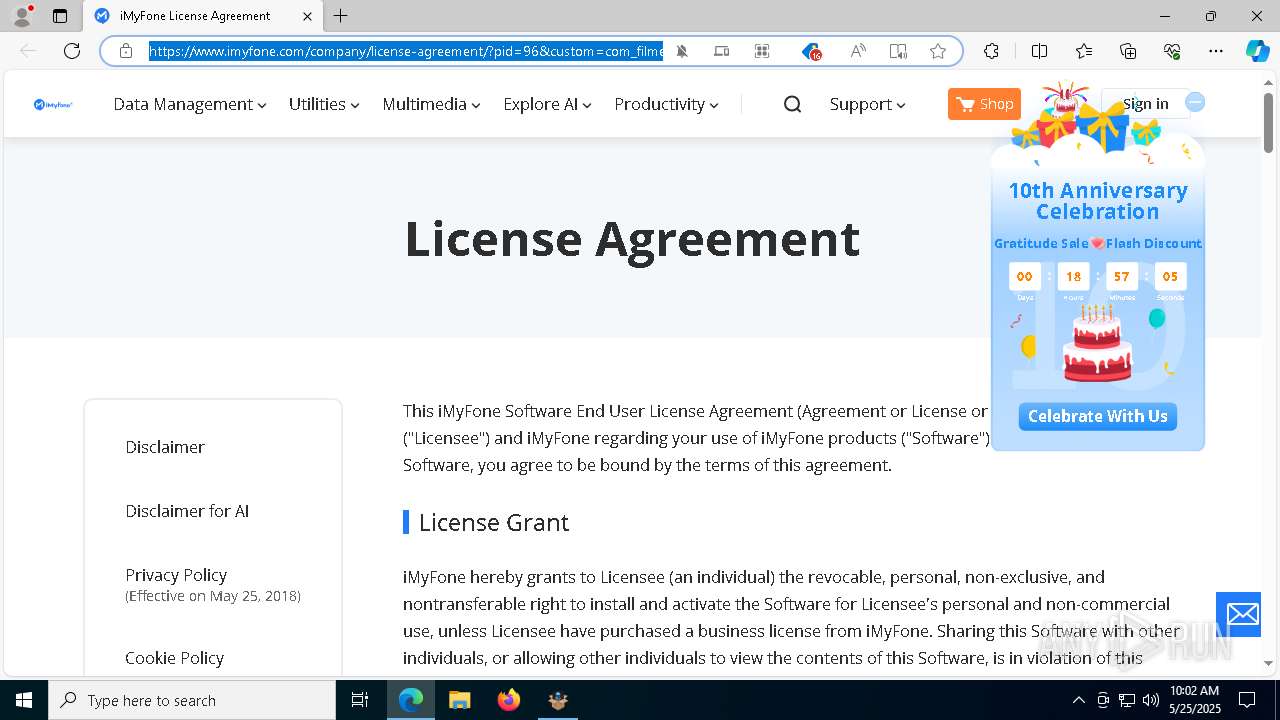Select the iMyFone License Agreement tab

(203, 16)
